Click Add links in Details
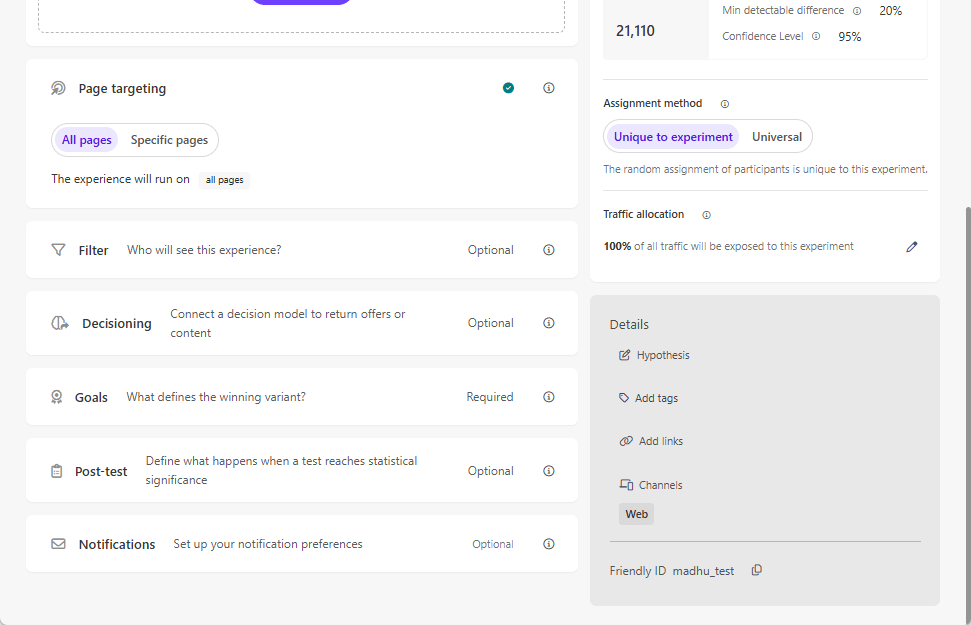The width and height of the screenshot is (971, 625). coord(660,441)
